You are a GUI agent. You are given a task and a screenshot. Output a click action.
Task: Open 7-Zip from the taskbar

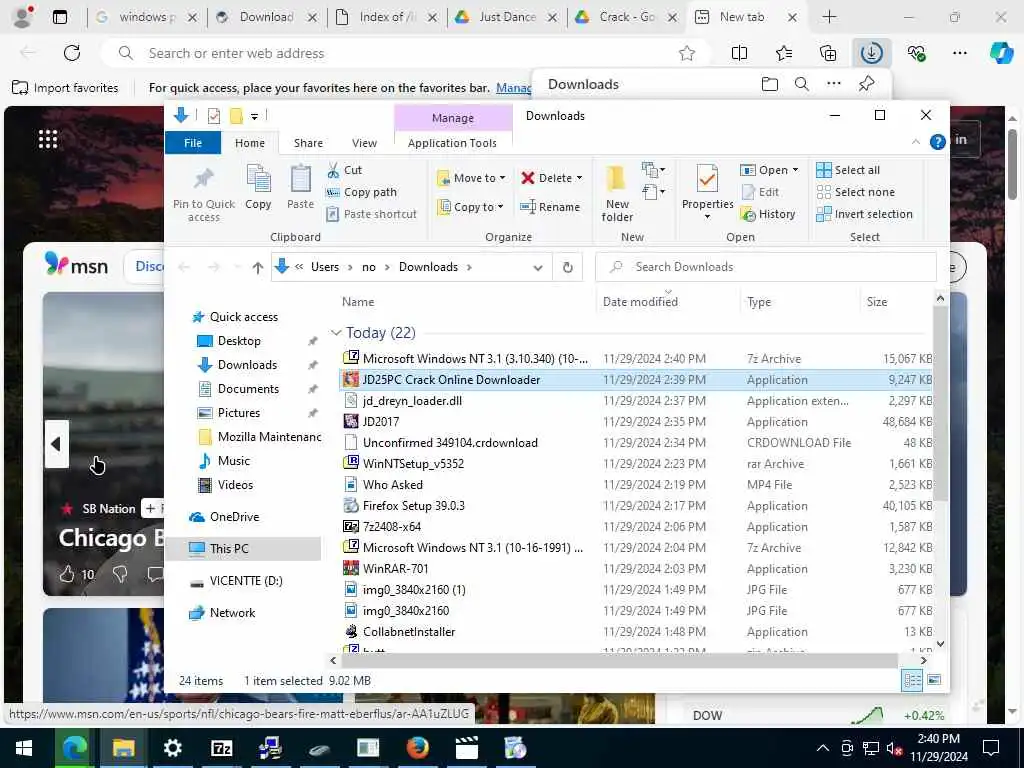pyautogui.click(x=221, y=748)
